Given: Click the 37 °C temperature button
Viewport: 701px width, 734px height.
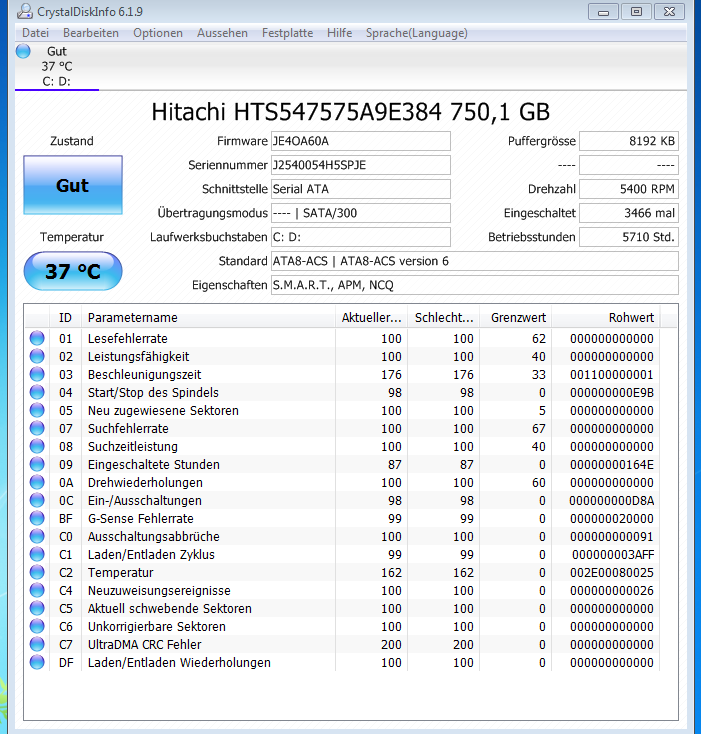Looking at the screenshot, I should click(73, 271).
